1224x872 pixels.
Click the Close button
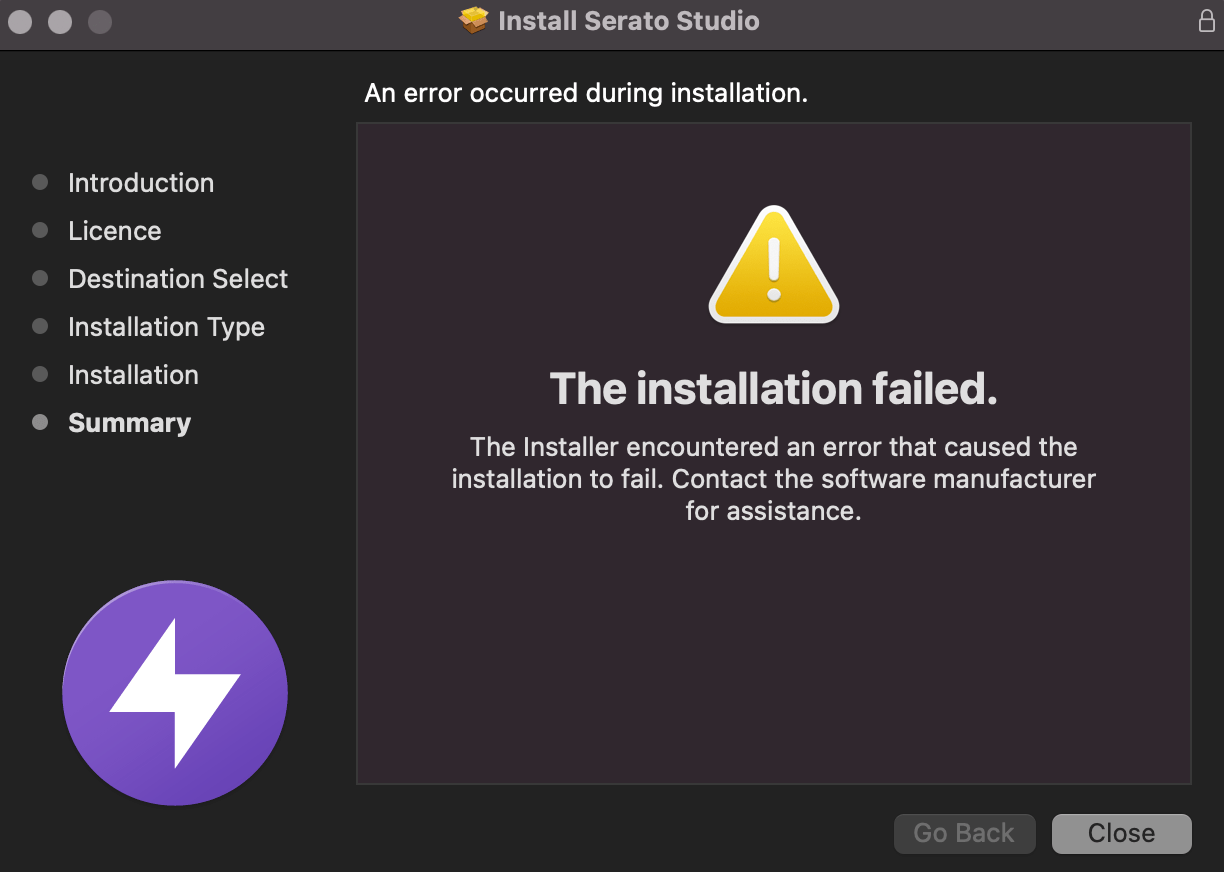coord(1121,833)
